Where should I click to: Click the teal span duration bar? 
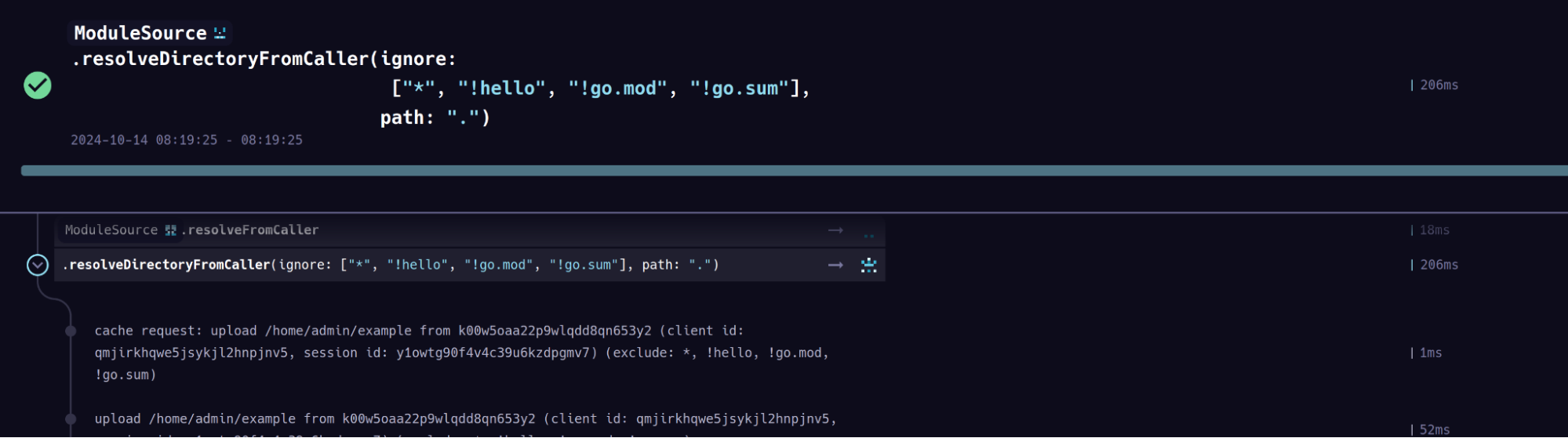(x=794, y=171)
